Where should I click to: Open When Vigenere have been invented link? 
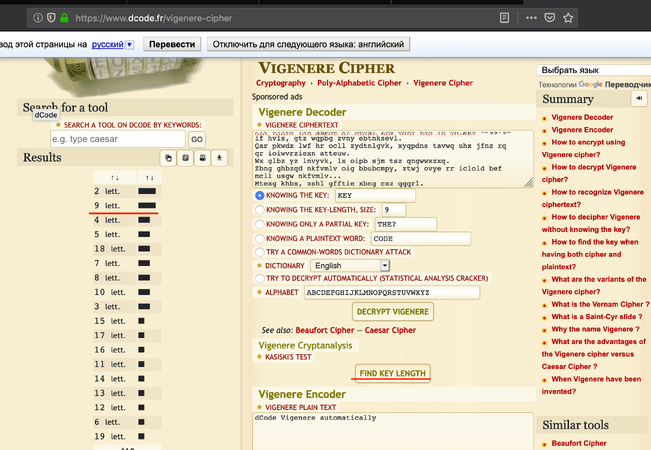591,385
